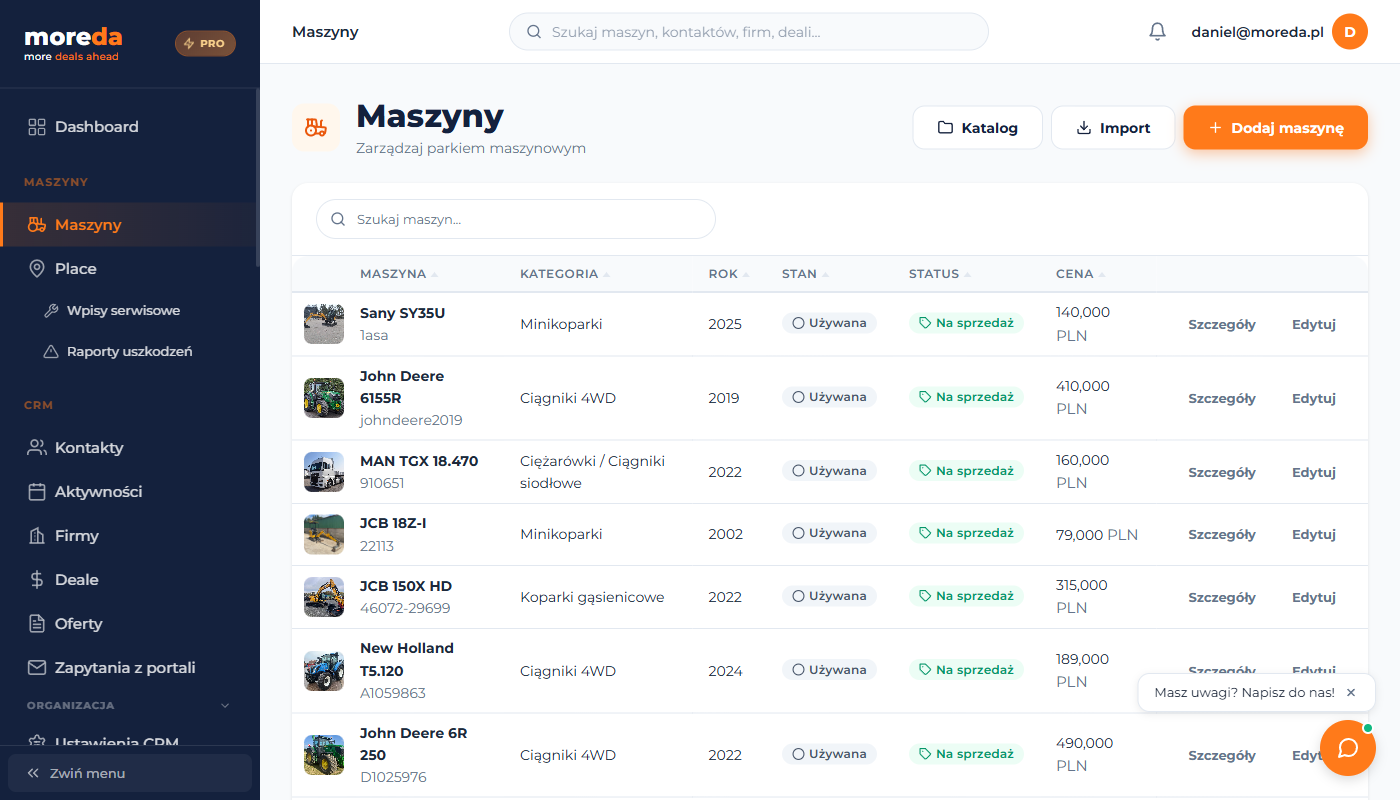Click the moreda logo

[73, 43]
